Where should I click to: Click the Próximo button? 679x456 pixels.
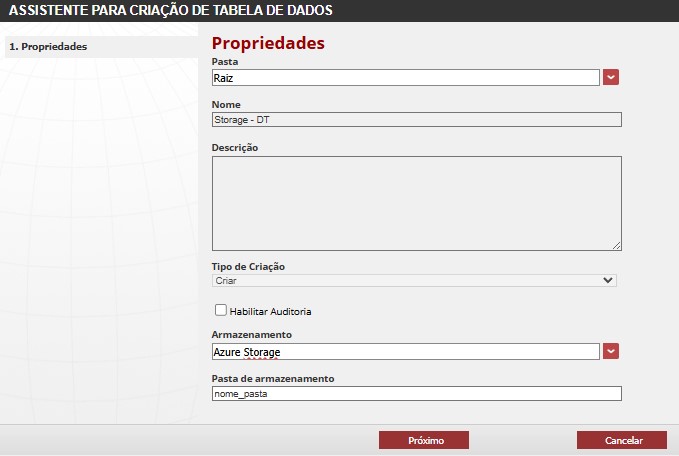(424, 440)
